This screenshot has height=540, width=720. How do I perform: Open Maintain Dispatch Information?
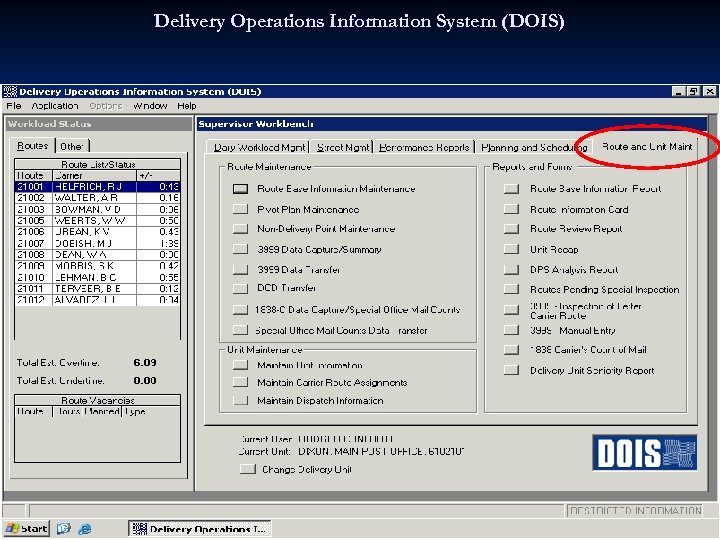240,400
